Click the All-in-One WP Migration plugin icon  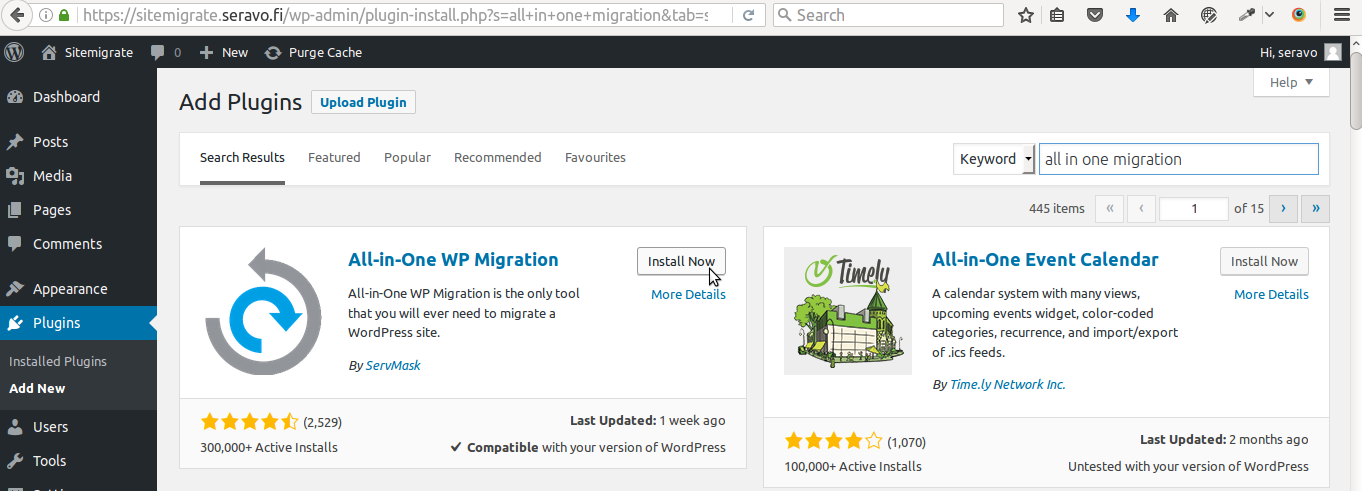point(263,311)
